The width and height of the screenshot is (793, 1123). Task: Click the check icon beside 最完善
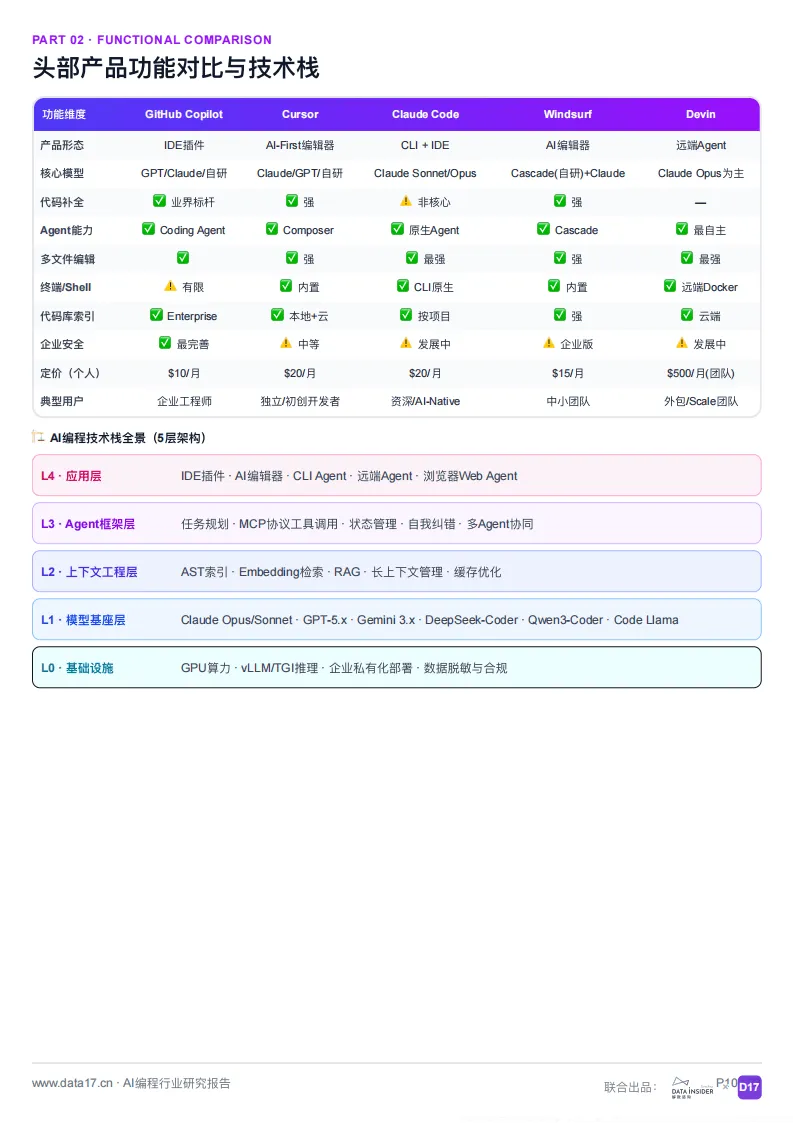[165, 343]
